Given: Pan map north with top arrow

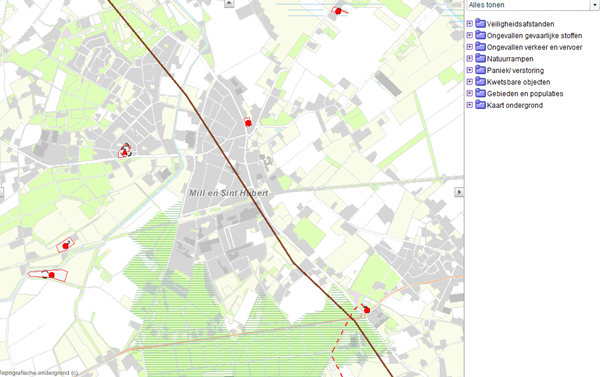Looking at the screenshot, I should (229, 3).
